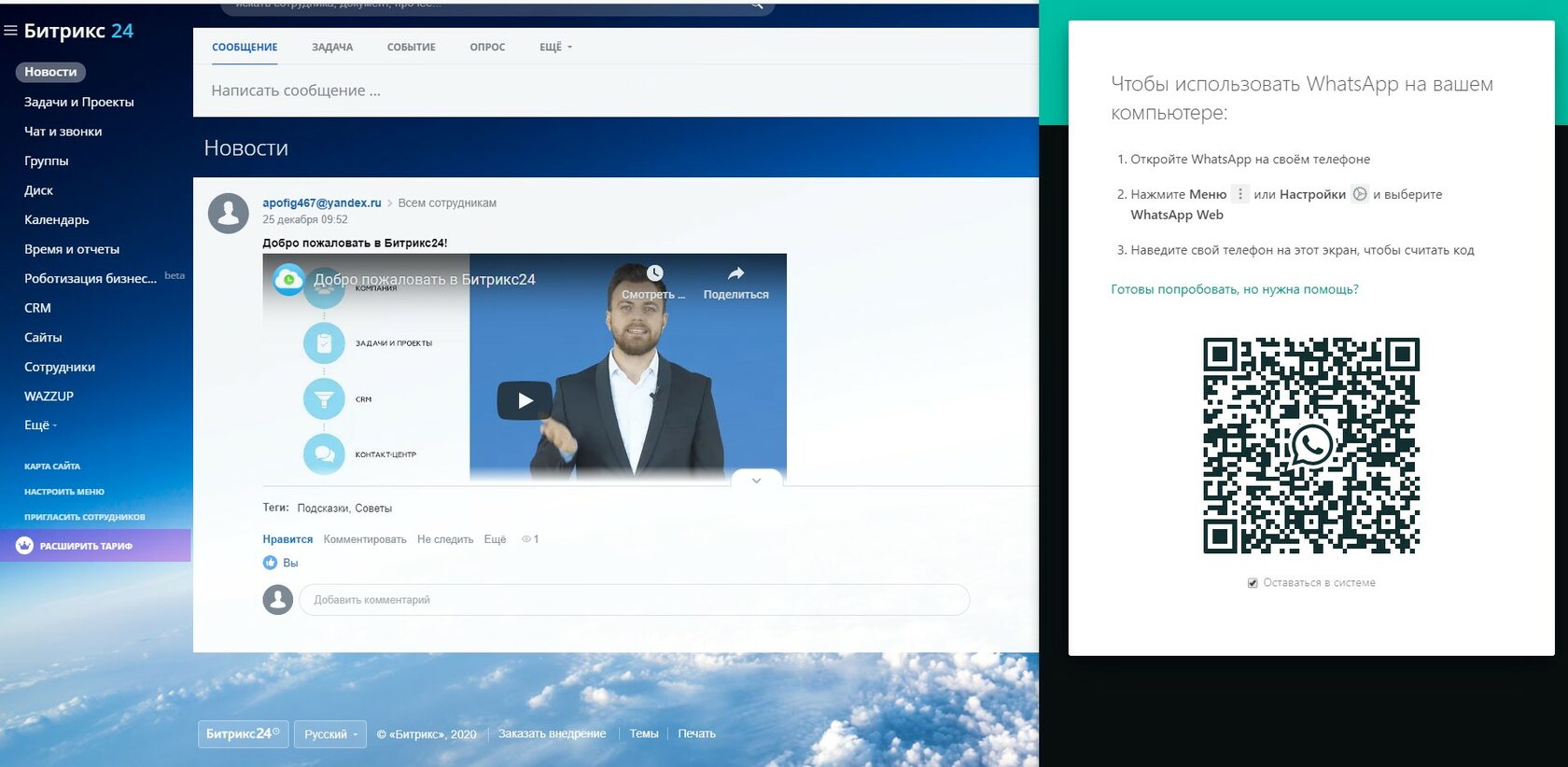The image size is (1568, 767).
Task: Open Диск section
Action: (39, 190)
